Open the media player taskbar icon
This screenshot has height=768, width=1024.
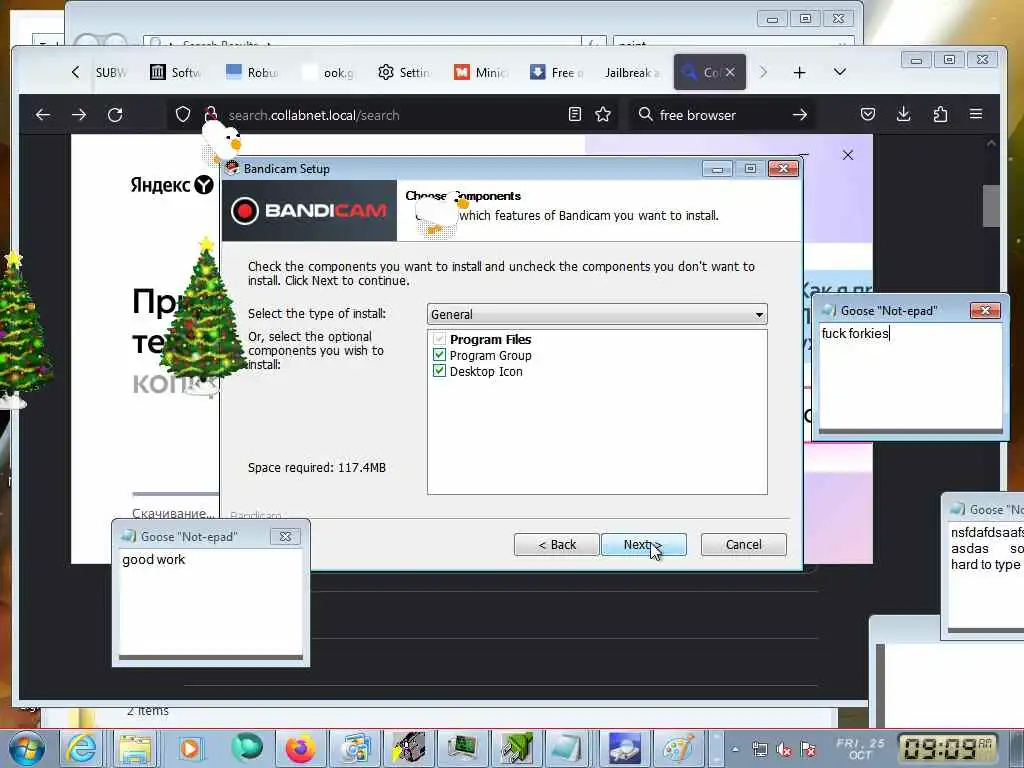[190, 748]
